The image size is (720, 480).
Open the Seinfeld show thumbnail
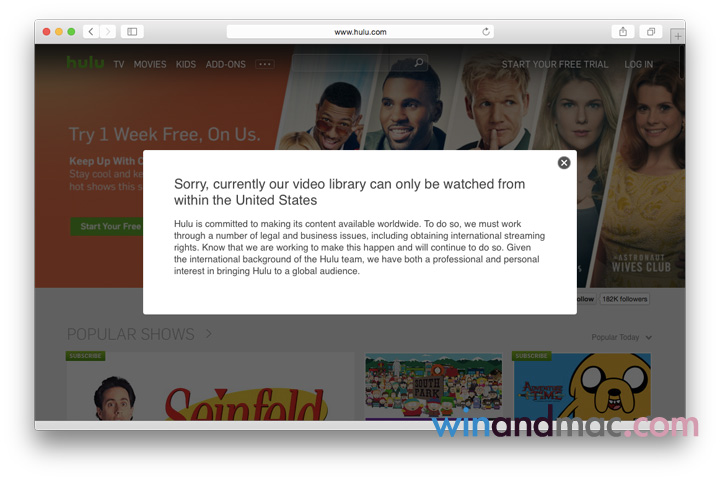point(210,386)
